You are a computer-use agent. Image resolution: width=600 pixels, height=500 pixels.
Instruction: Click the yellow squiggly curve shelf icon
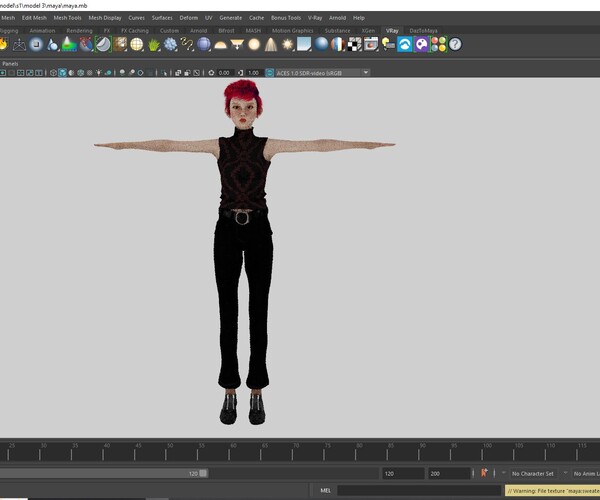[x=187, y=44]
